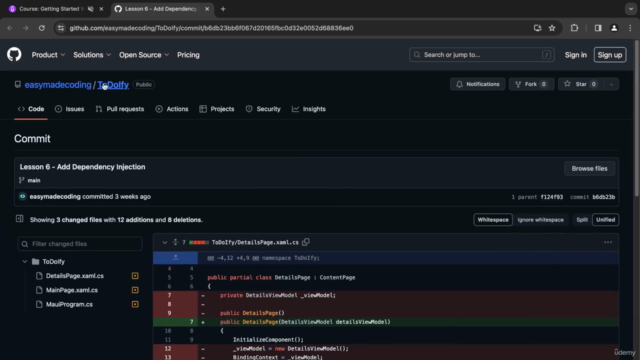Open the browser three-dot menu
This screenshot has width=640, height=360.
click(x=630, y=28)
